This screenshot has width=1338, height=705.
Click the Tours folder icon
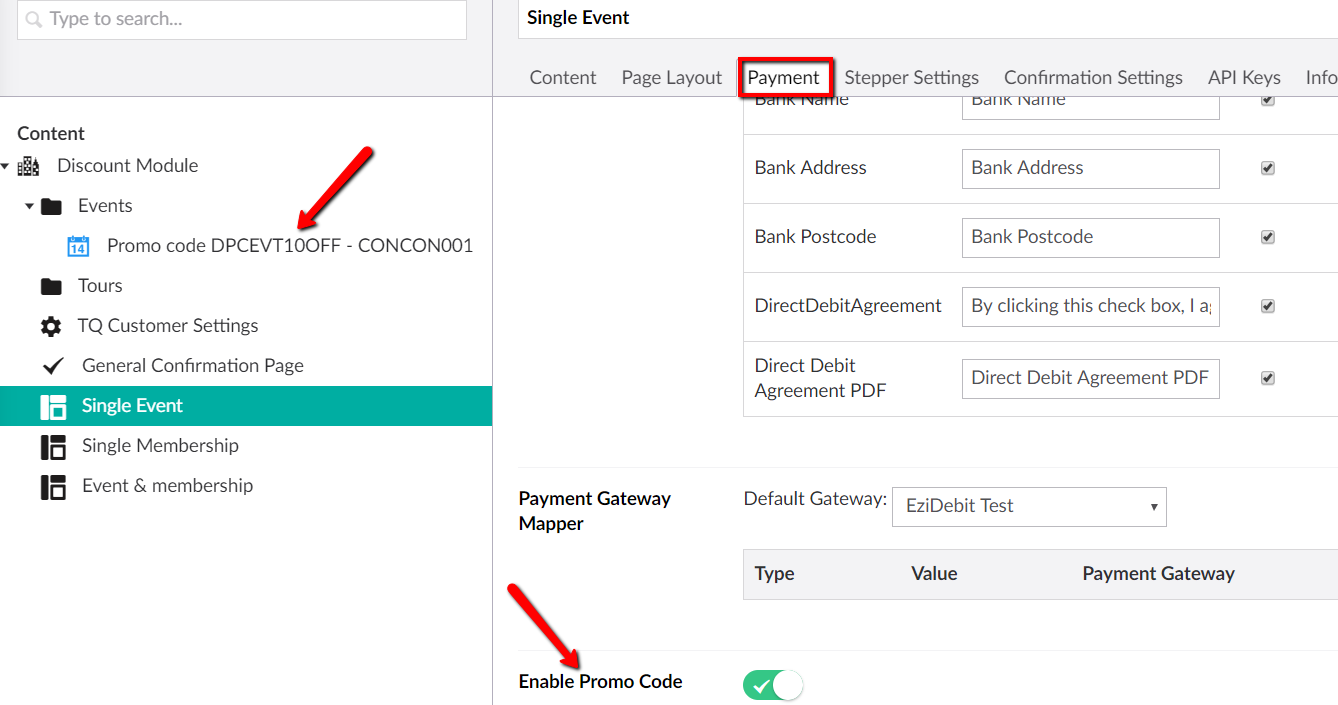(x=51, y=286)
